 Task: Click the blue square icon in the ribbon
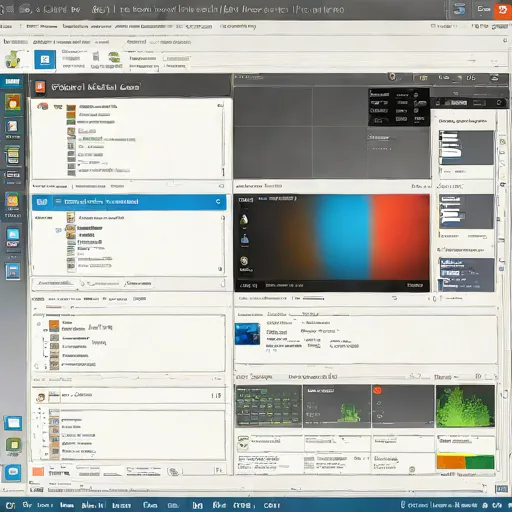click(x=45, y=60)
